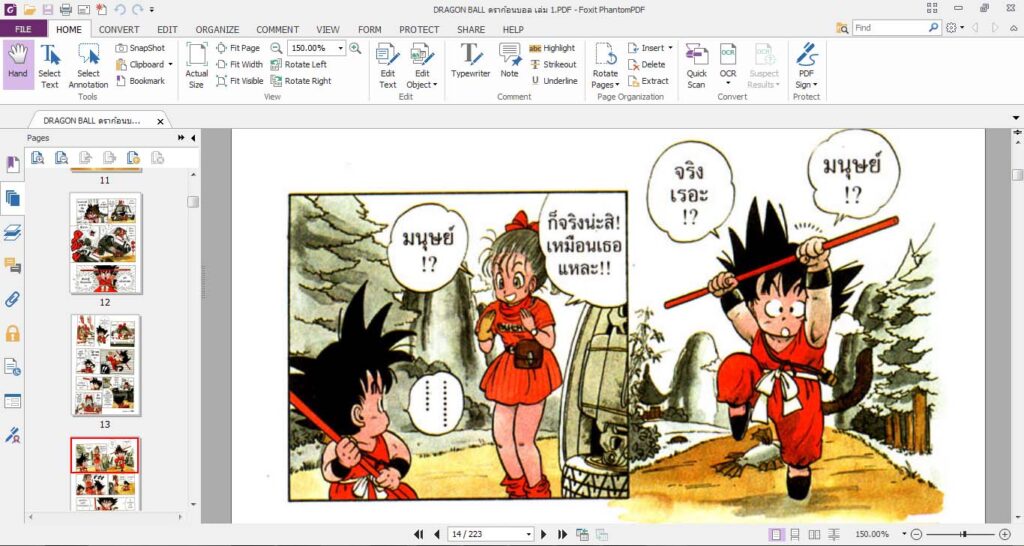Fit Width of the page

pyautogui.click(x=240, y=64)
